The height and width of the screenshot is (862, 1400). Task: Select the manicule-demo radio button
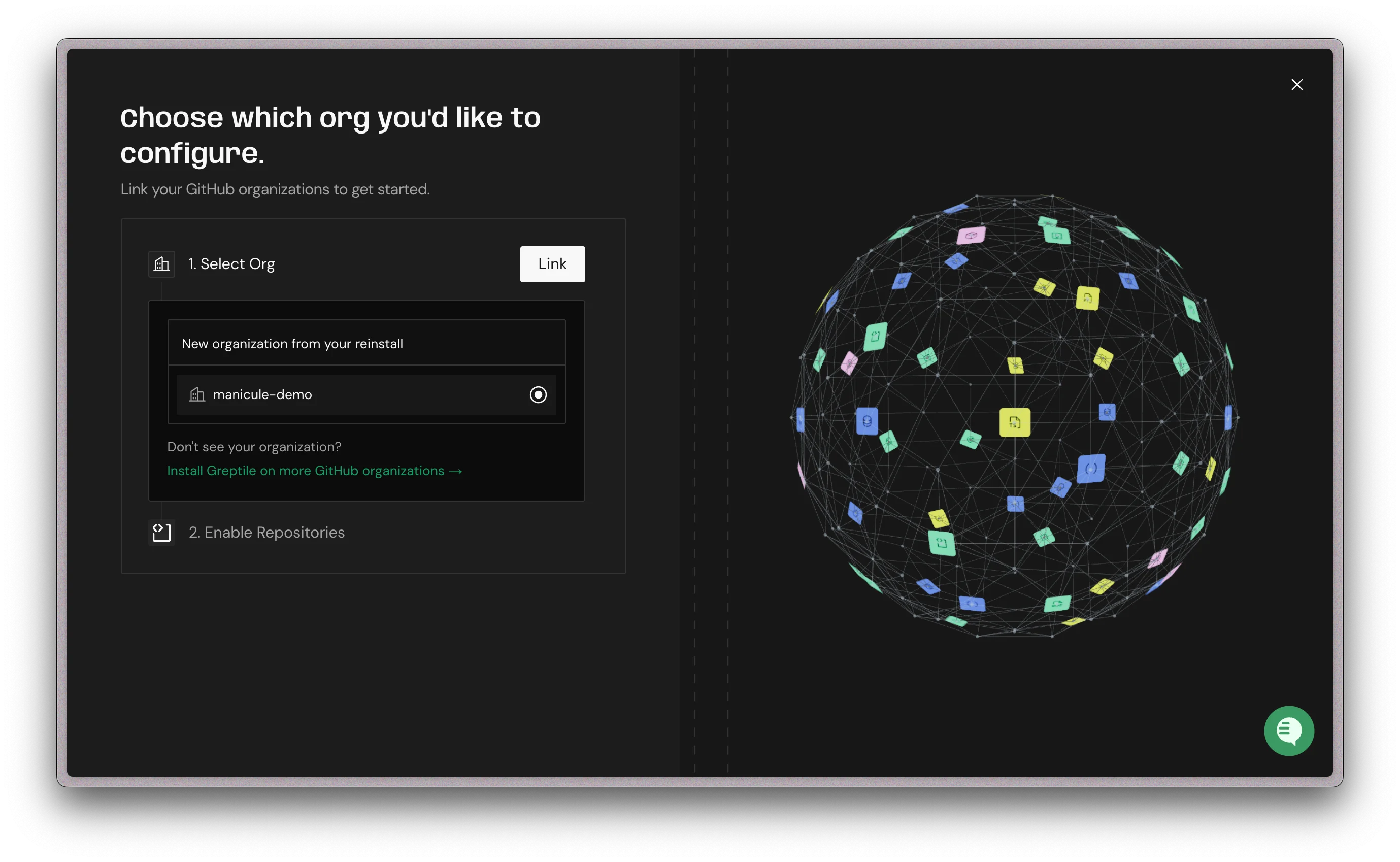538,394
